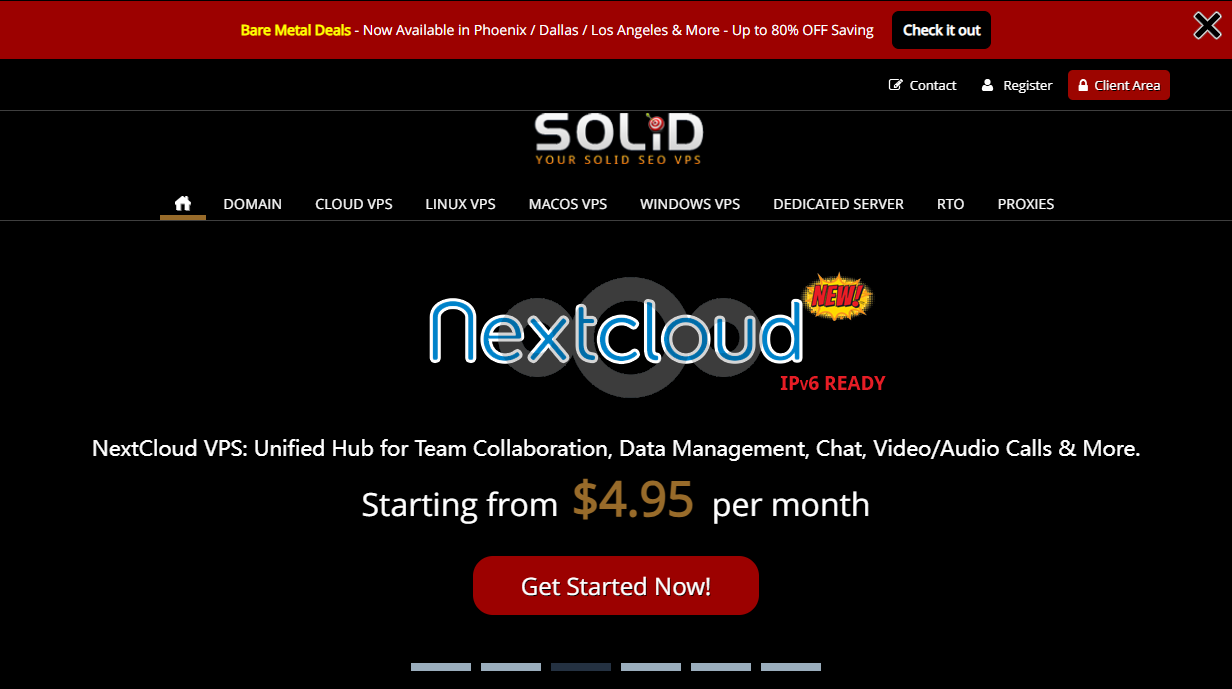Image resolution: width=1232 pixels, height=689 pixels.
Task: Open the RTO menu
Action: tap(951, 204)
